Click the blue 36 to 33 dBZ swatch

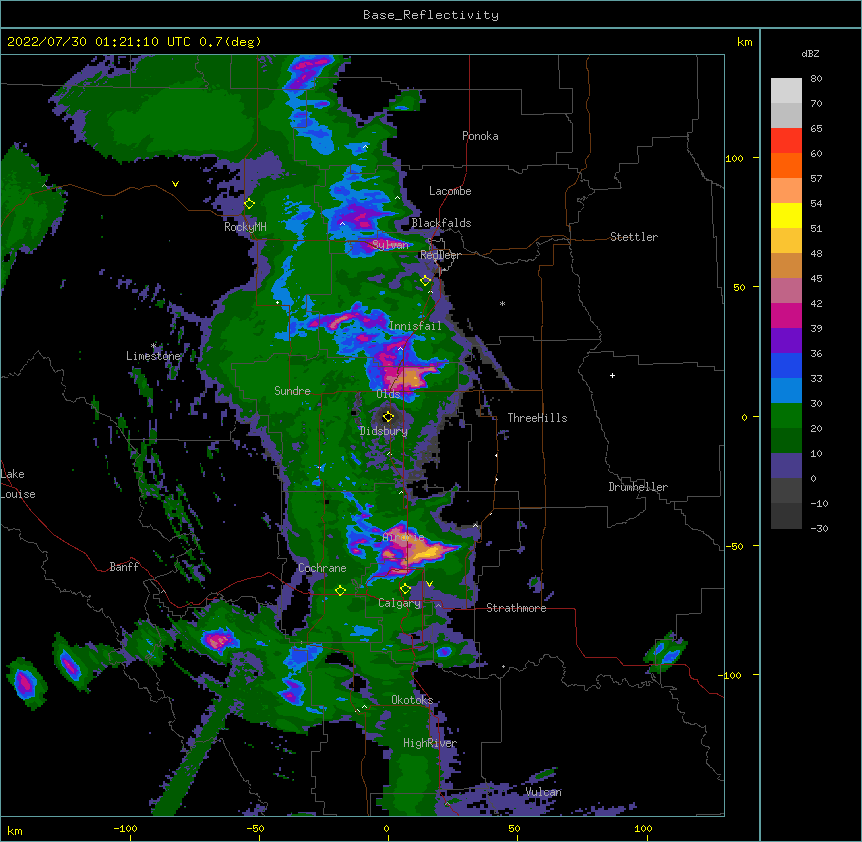(786, 365)
